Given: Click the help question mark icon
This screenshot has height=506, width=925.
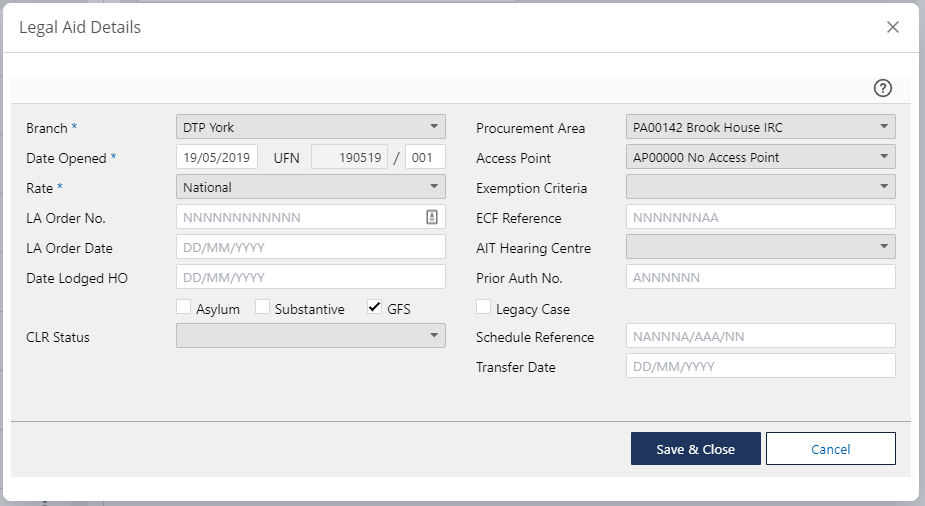Looking at the screenshot, I should tap(882, 88).
